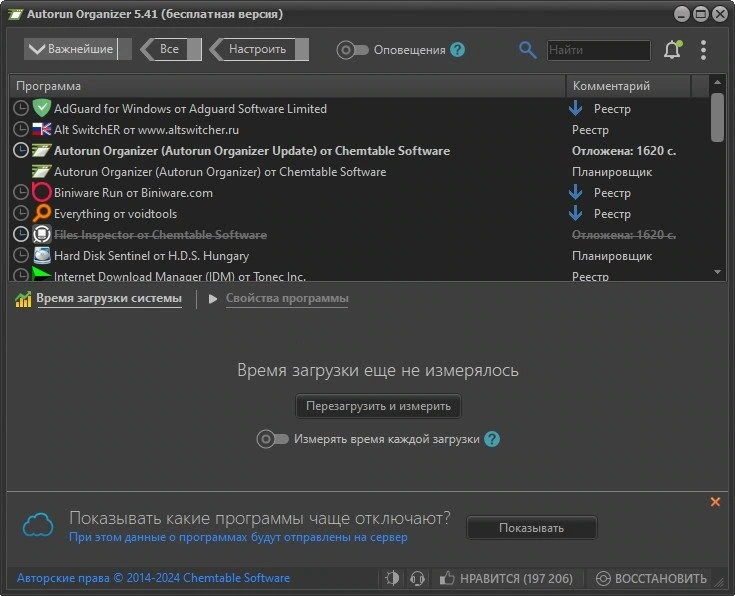735x596 pixels.
Task: Click help icon next to Оповещения
Action: click(x=458, y=50)
